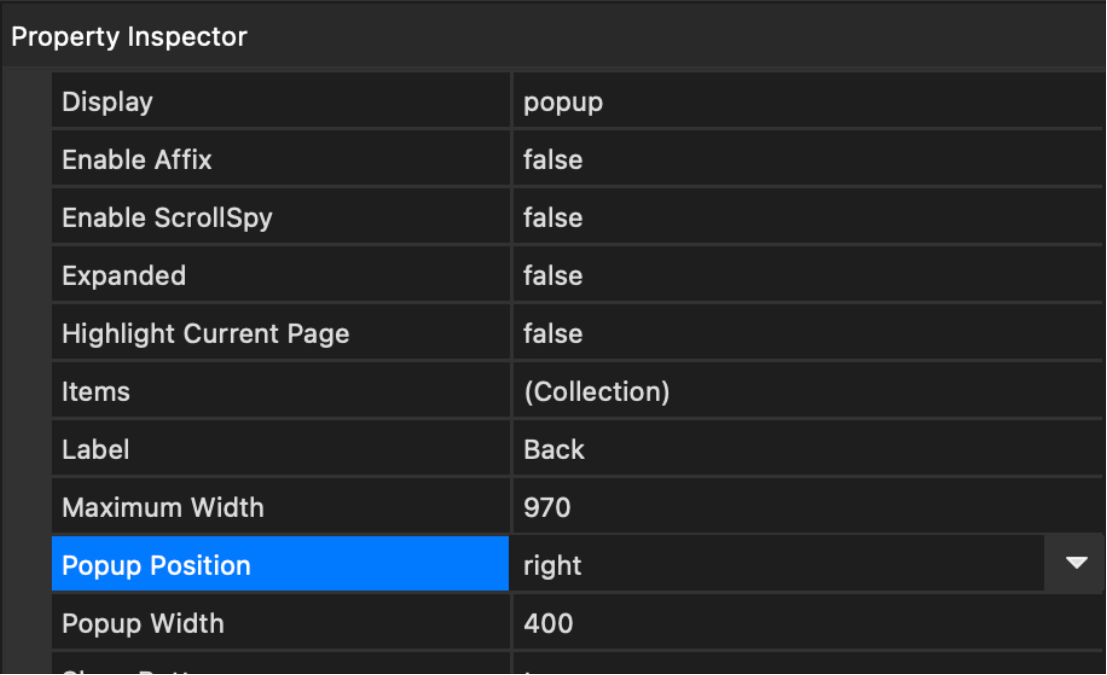Edit the Label value 'Back'
This screenshot has height=675, width=1107.
tap(554, 449)
